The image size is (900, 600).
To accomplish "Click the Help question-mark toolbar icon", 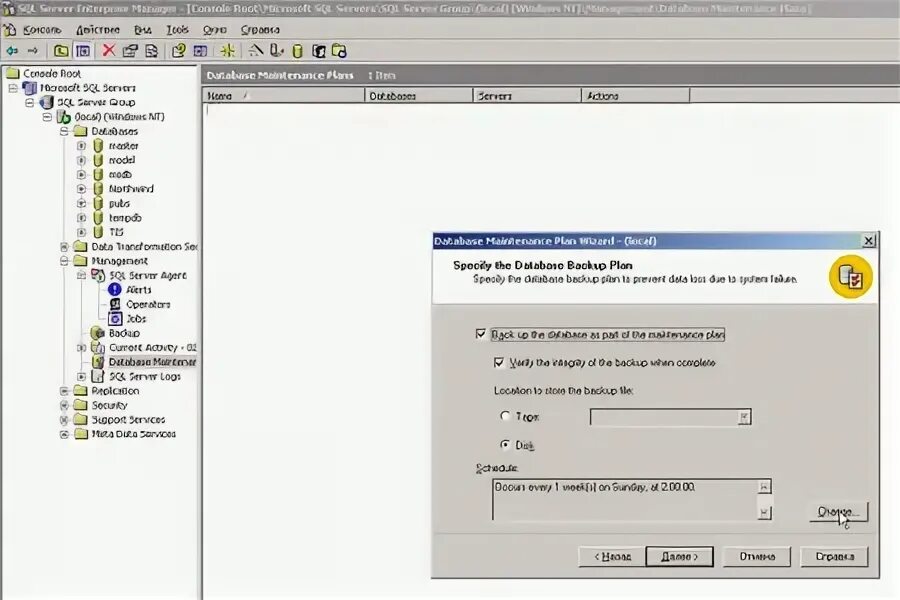I will (179, 51).
